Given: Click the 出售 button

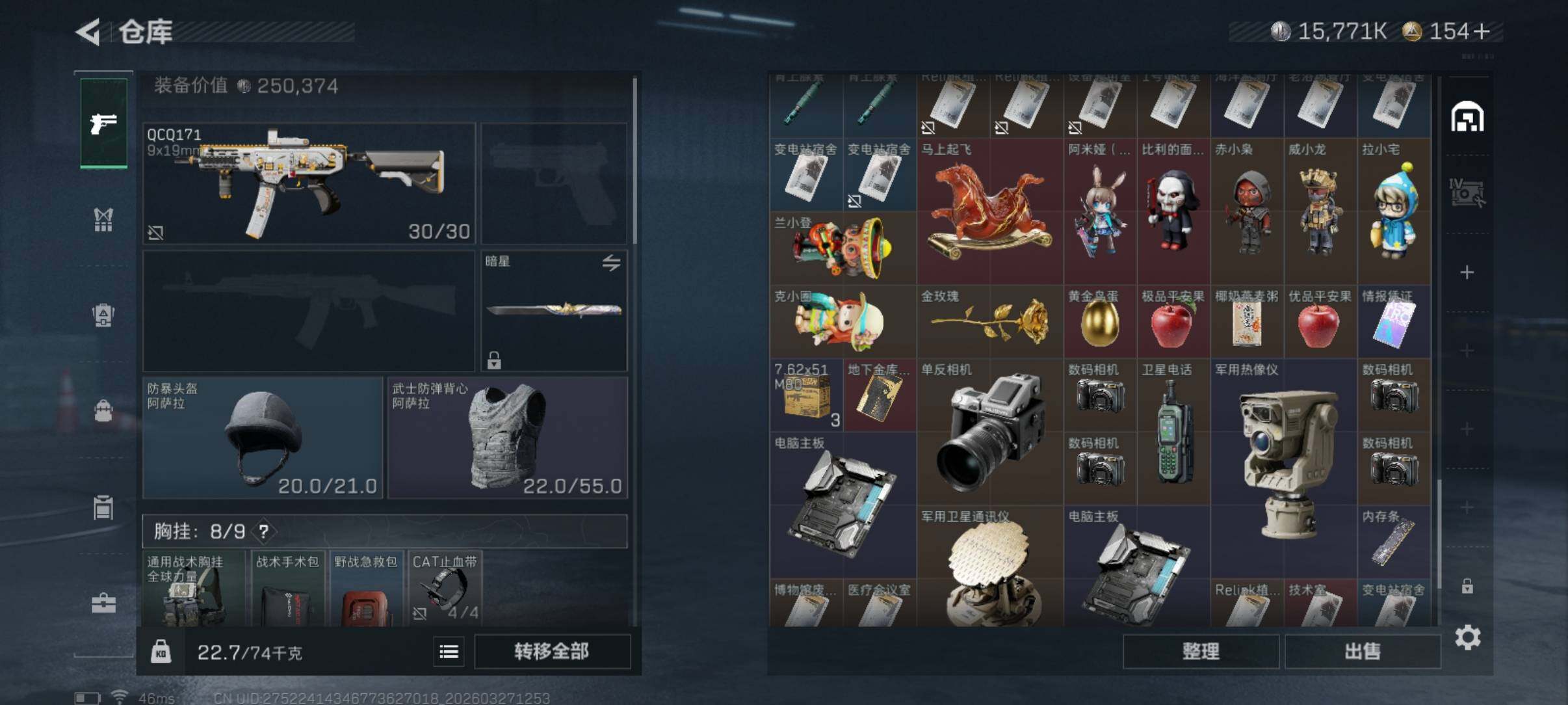Looking at the screenshot, I should [1363, 651].
